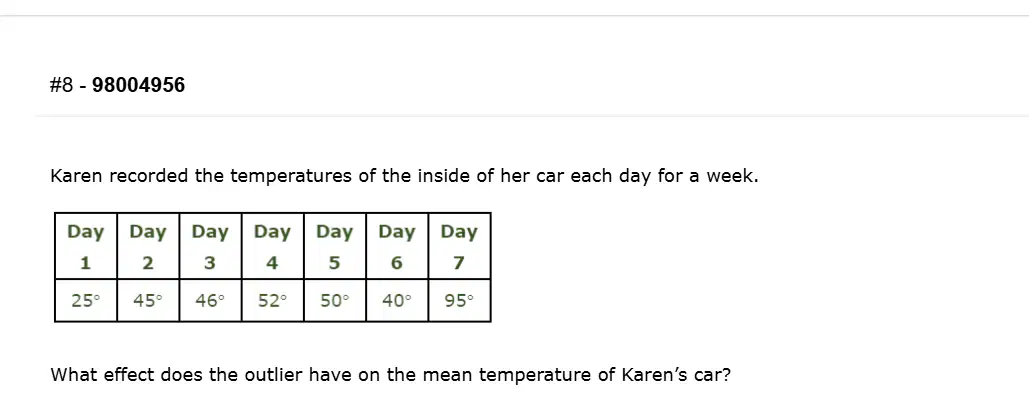
Task: Click the question ID 98004956
Action: (138, 85)
